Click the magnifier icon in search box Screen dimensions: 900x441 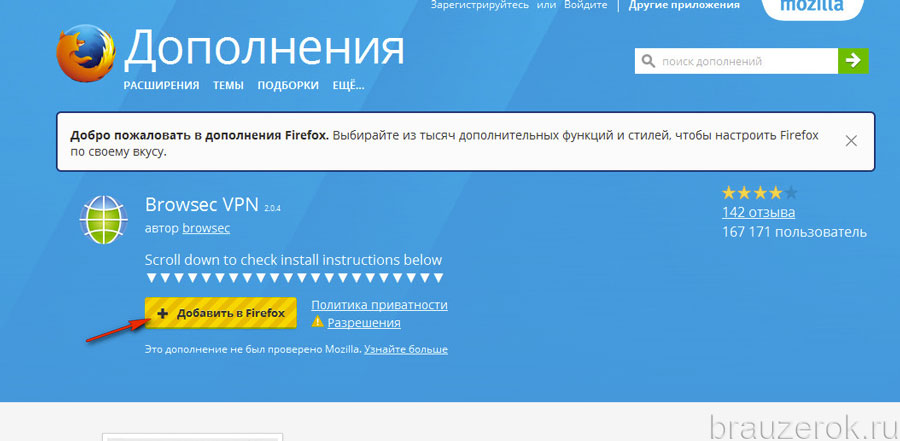pyautogui.click(x=648, y=61)
